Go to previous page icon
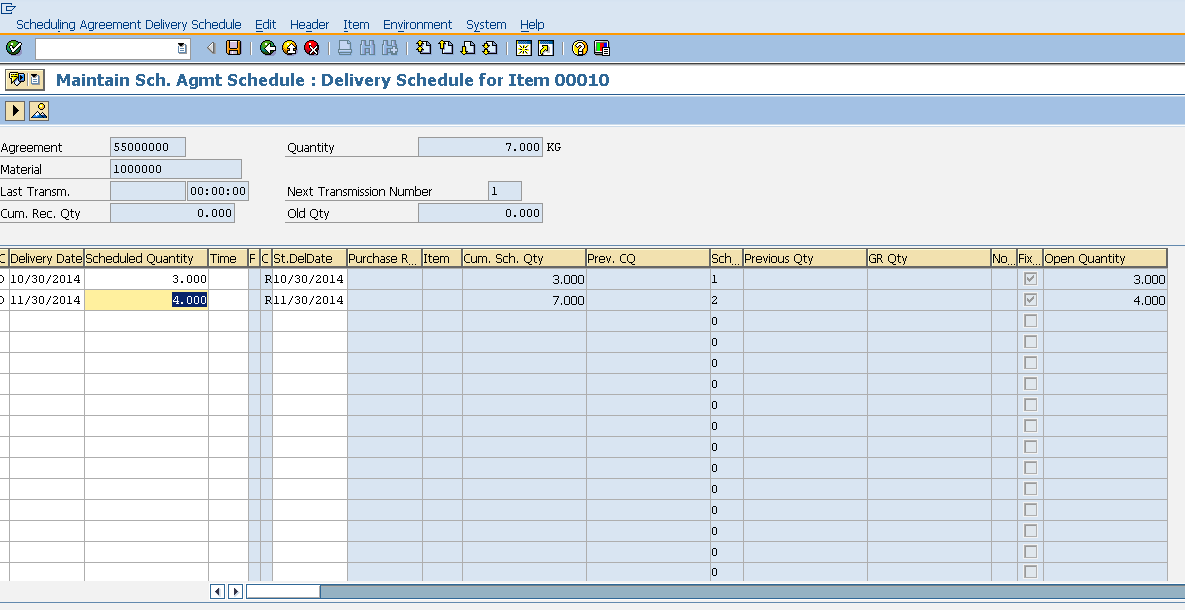 [x=446, y=48]
